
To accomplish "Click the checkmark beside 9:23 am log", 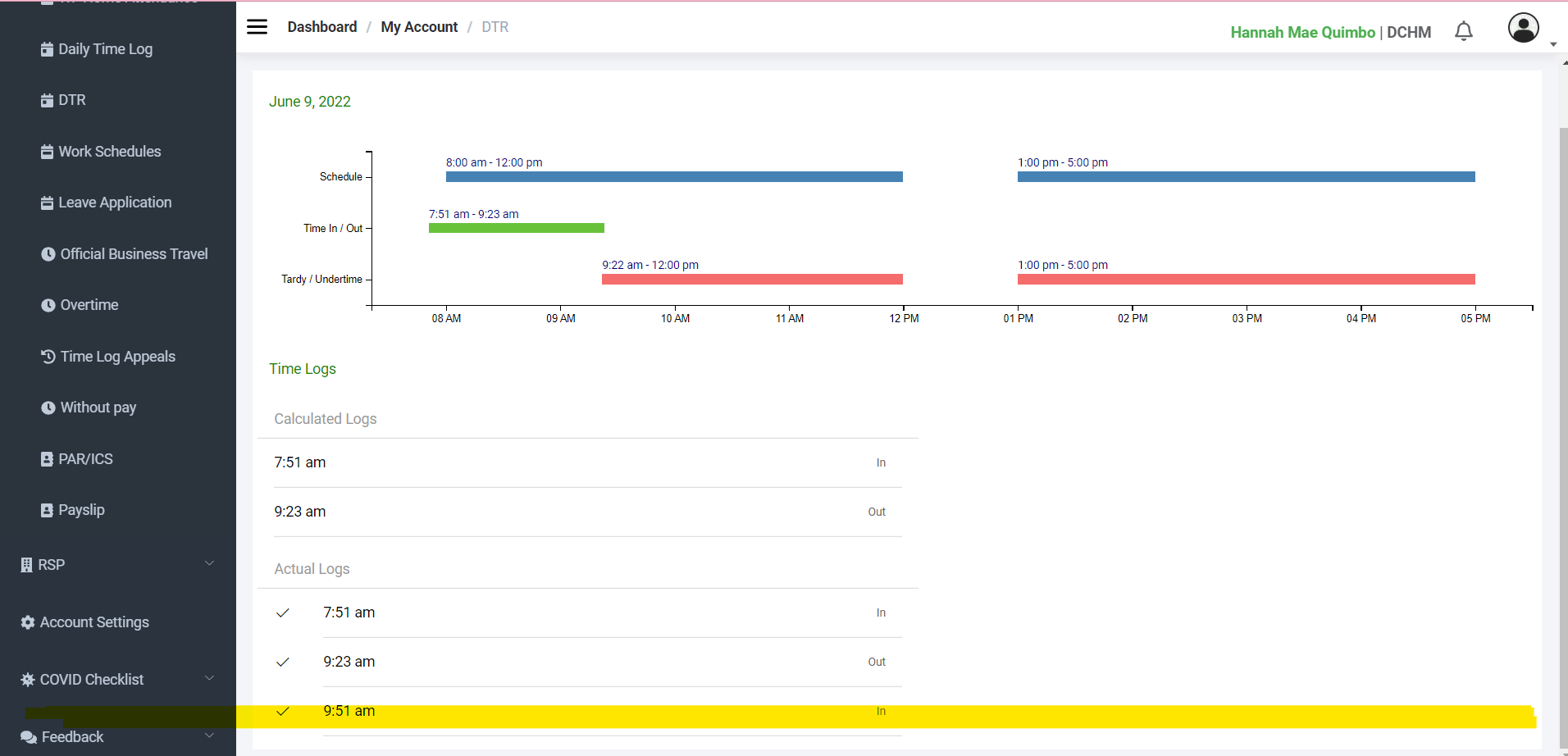I will pos(283,662).
